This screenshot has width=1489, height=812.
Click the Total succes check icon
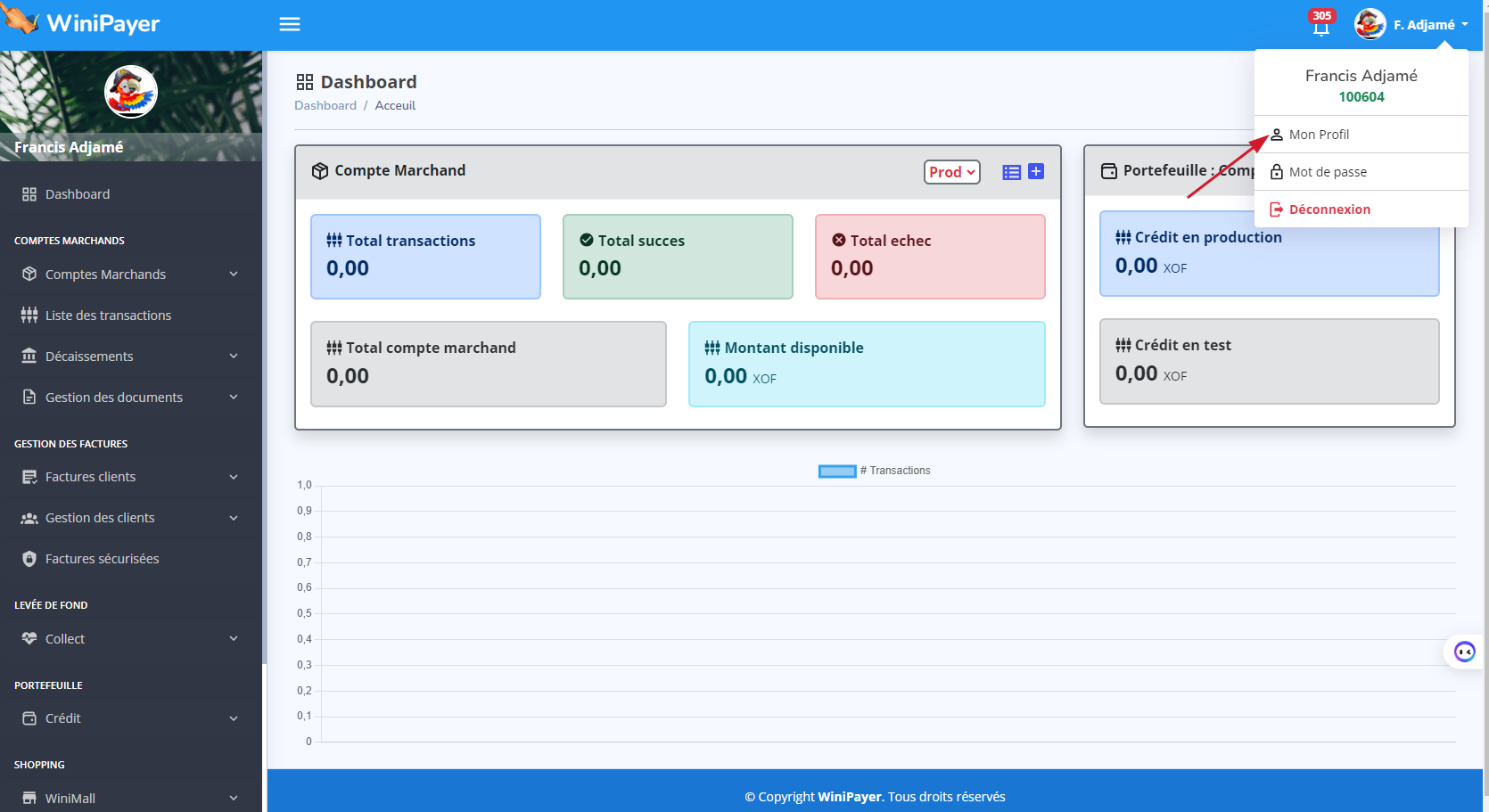pyautogui.click(x=587, y=240)
